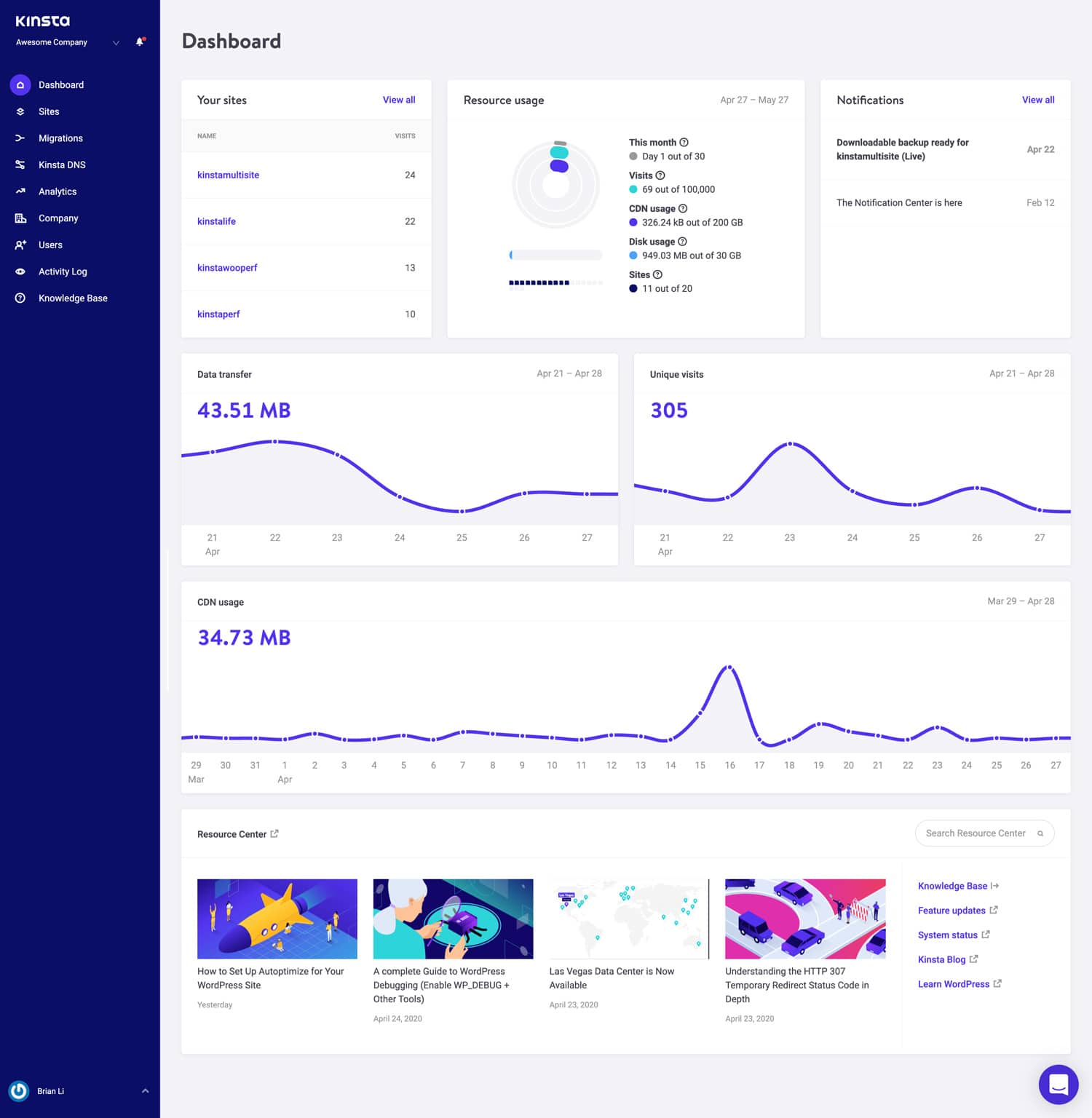Viewport: 1092px width, 1118px height.
Task: Click the Analytics chart icon
Action: tap(20, 191)
